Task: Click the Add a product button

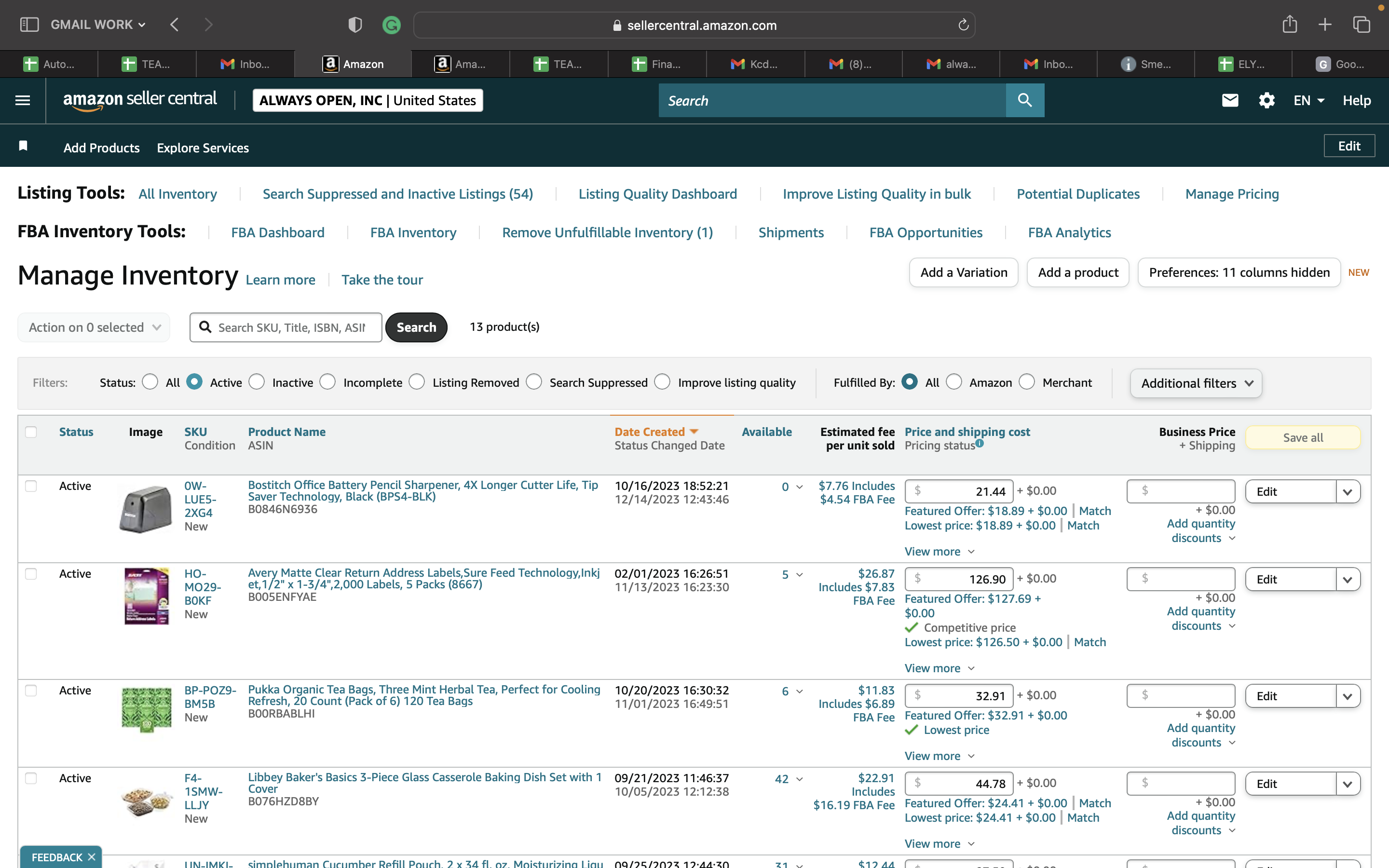Action: [x=1078, y=272]
